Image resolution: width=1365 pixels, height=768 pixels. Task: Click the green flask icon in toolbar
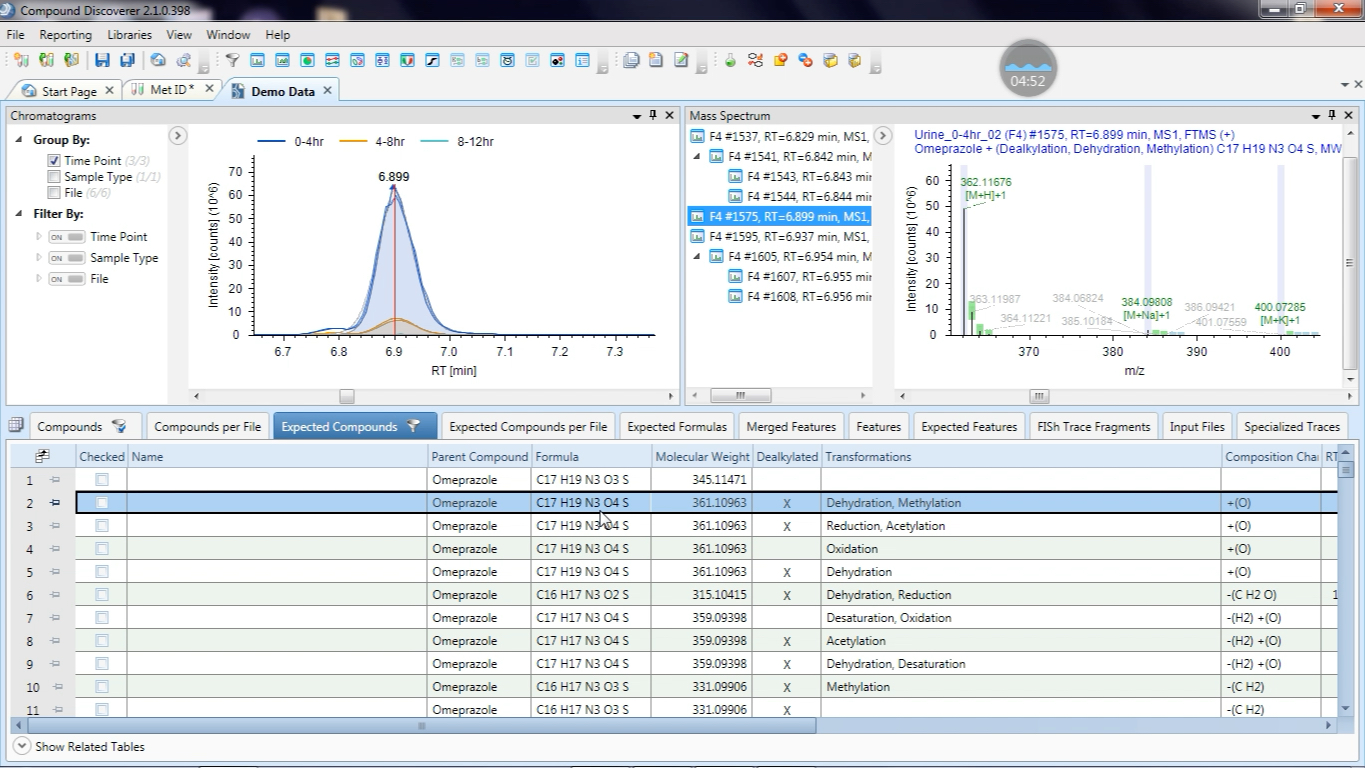730,60
